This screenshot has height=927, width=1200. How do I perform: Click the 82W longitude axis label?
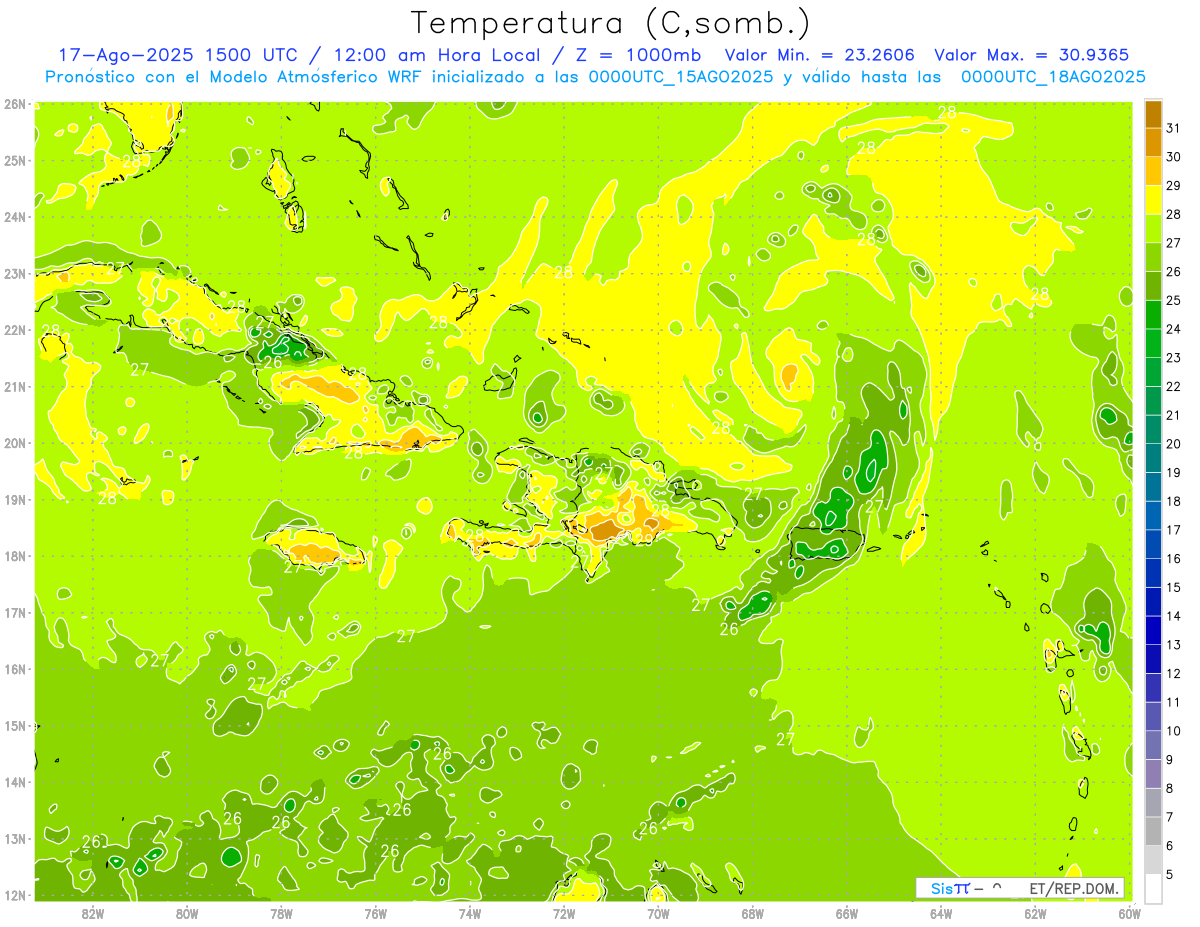point(93,913)
